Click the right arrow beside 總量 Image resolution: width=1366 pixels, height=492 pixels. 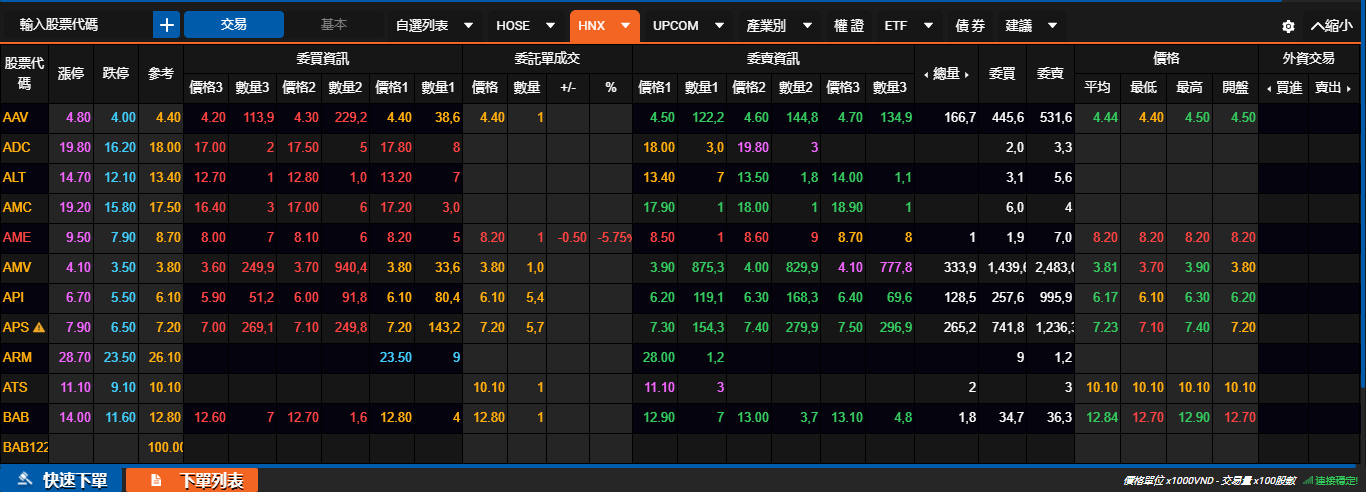[966, 73]
